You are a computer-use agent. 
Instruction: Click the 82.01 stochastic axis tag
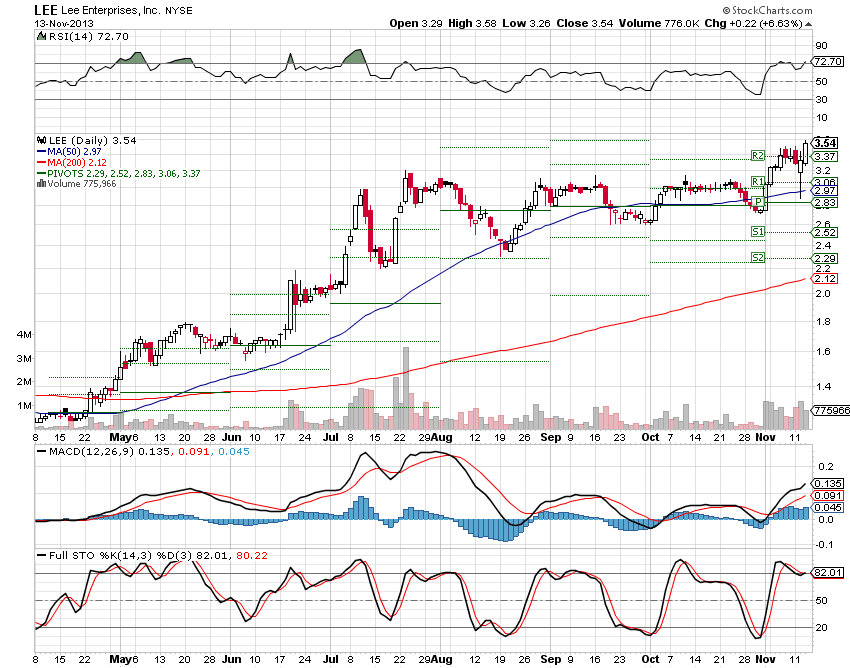point(828,573)
